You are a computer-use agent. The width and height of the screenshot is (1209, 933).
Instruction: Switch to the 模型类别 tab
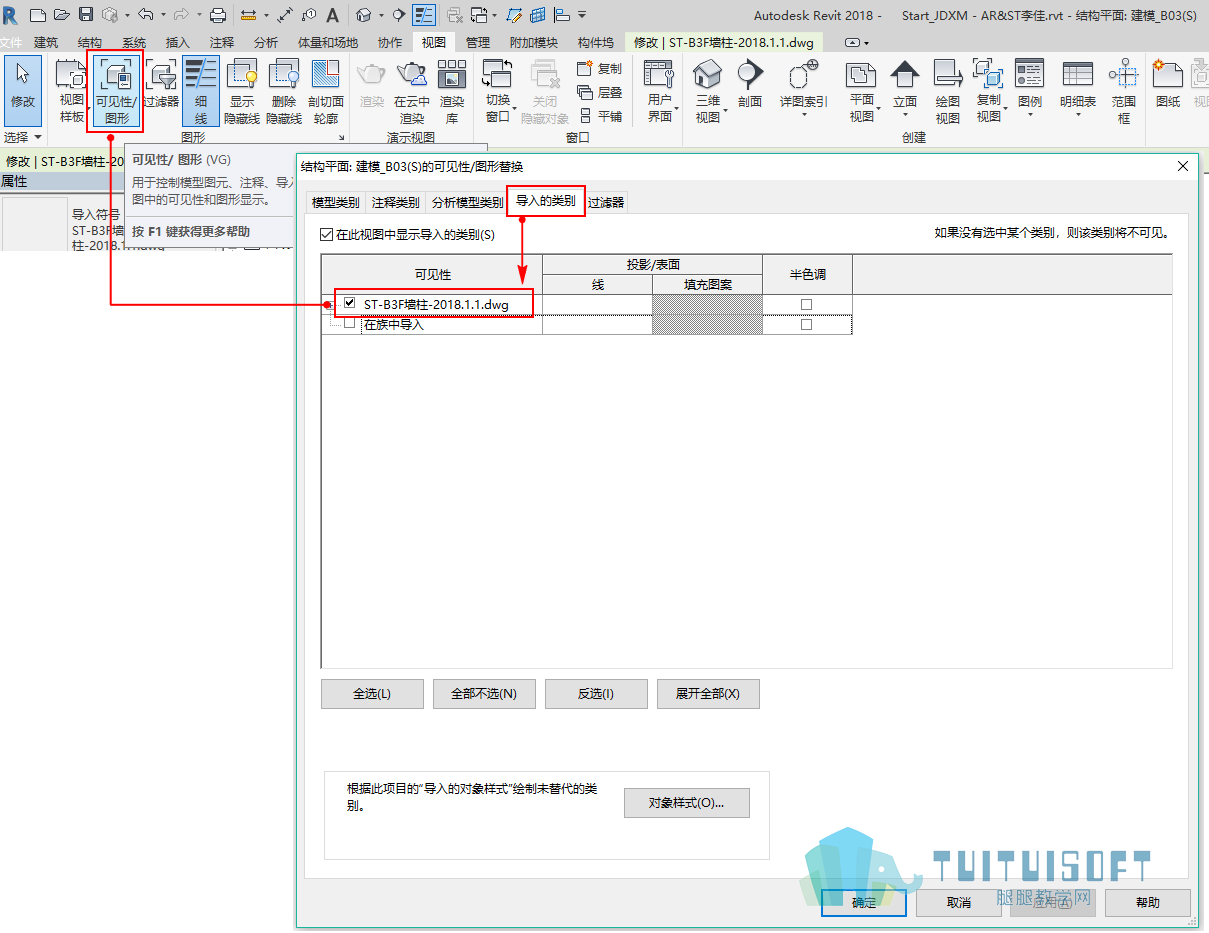click(x=335, y=202)
